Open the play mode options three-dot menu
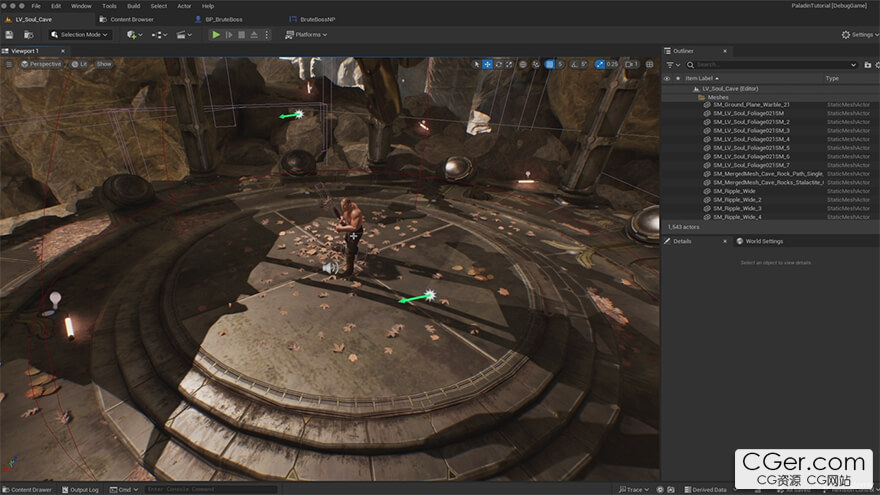The height and width of the screenshot is (495, 880). click(x=267, y=35)
